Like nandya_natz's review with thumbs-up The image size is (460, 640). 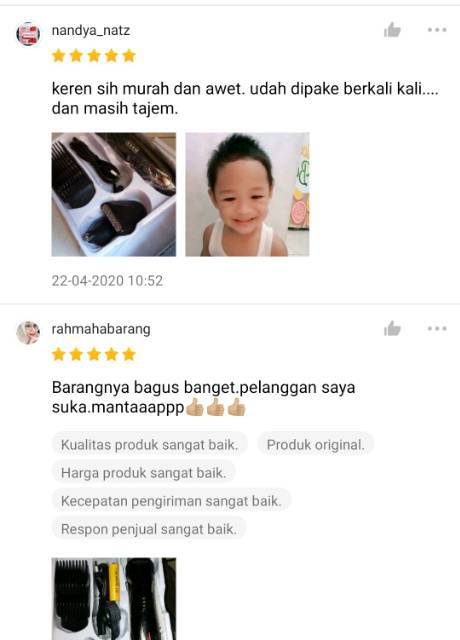[392, 30]
